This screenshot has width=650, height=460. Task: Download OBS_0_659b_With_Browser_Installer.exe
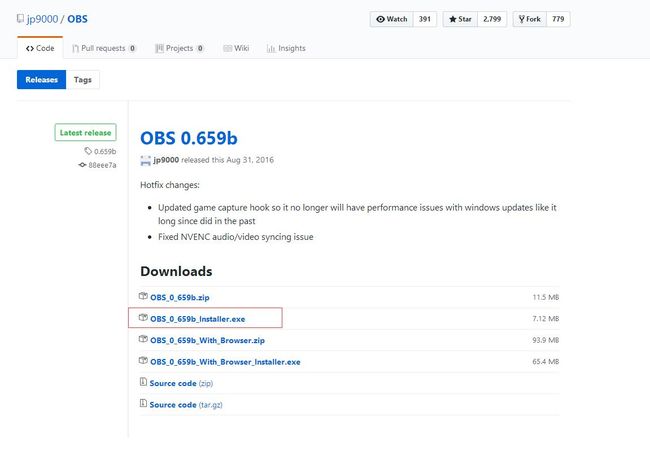tap(225, 362)
